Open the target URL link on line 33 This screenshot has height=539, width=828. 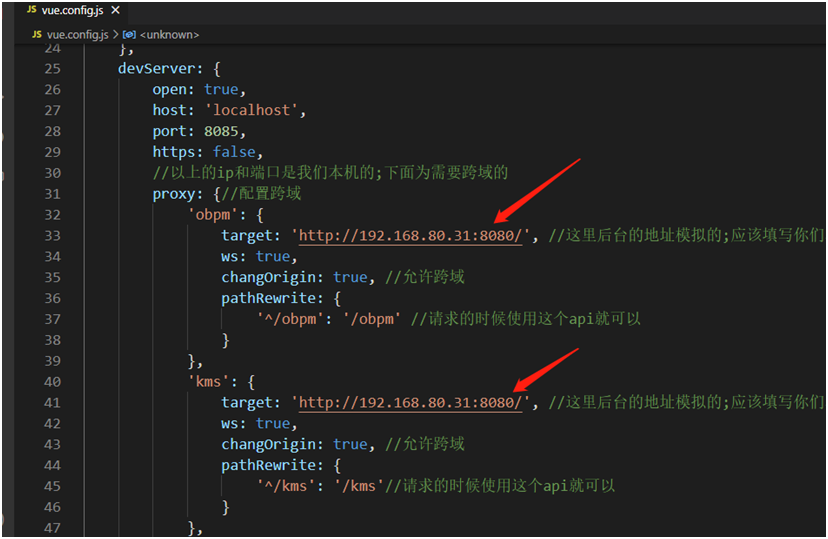[410, 235]
